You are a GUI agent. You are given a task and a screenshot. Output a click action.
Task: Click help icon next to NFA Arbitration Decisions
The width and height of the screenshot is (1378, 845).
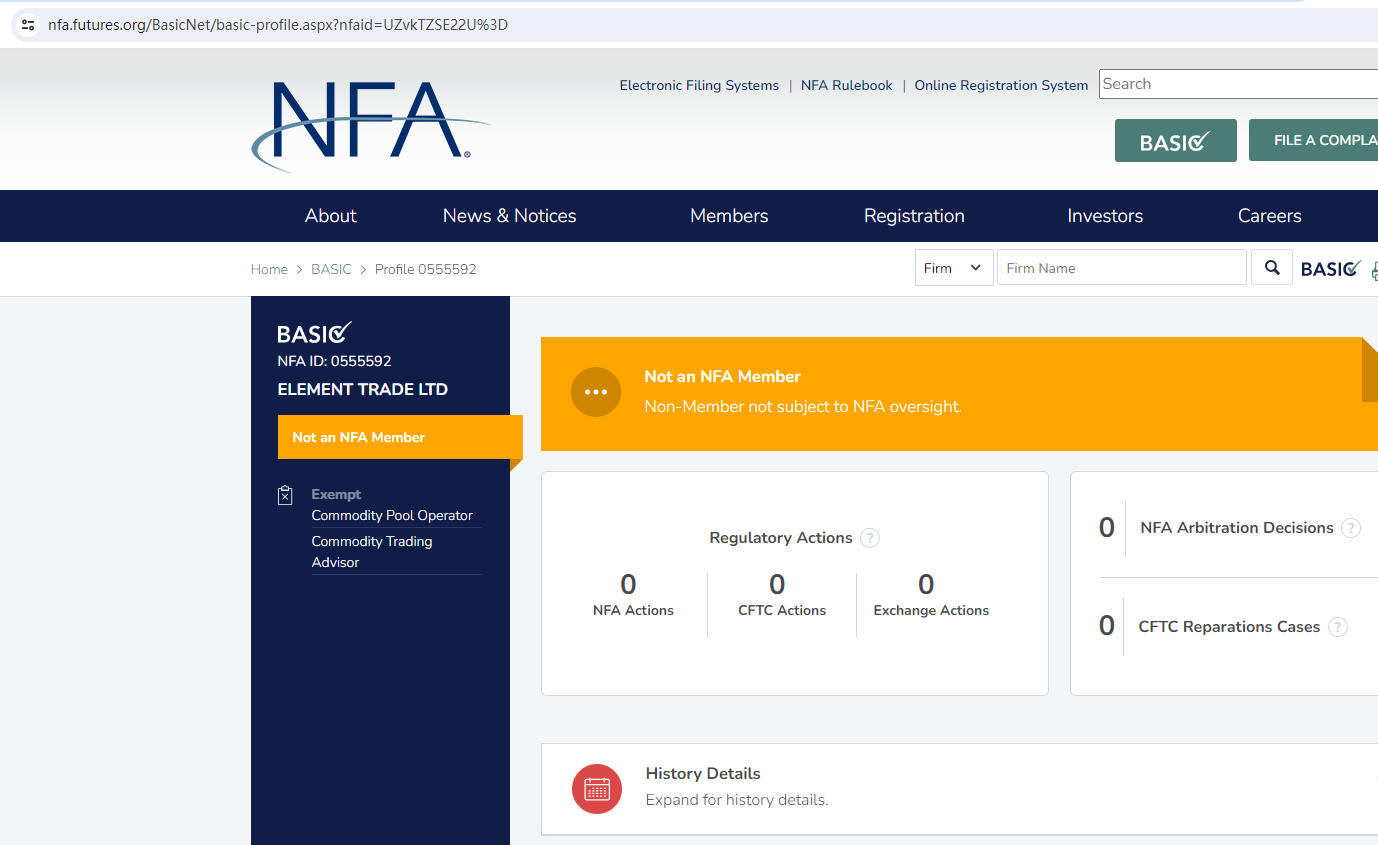click(x=1351, y=528)
